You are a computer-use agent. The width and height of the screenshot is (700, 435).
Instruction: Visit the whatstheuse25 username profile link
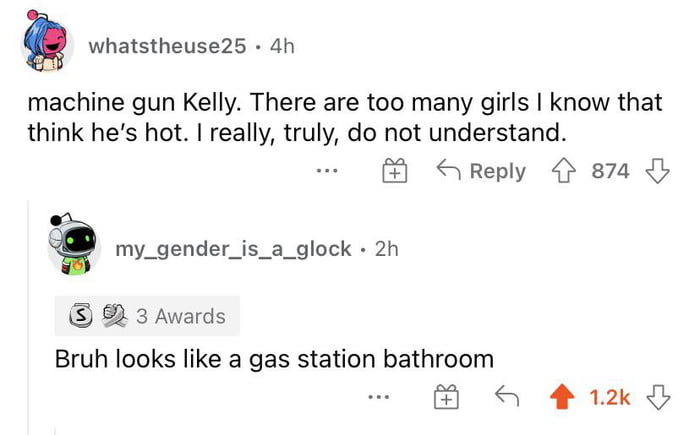coord(166,45)
